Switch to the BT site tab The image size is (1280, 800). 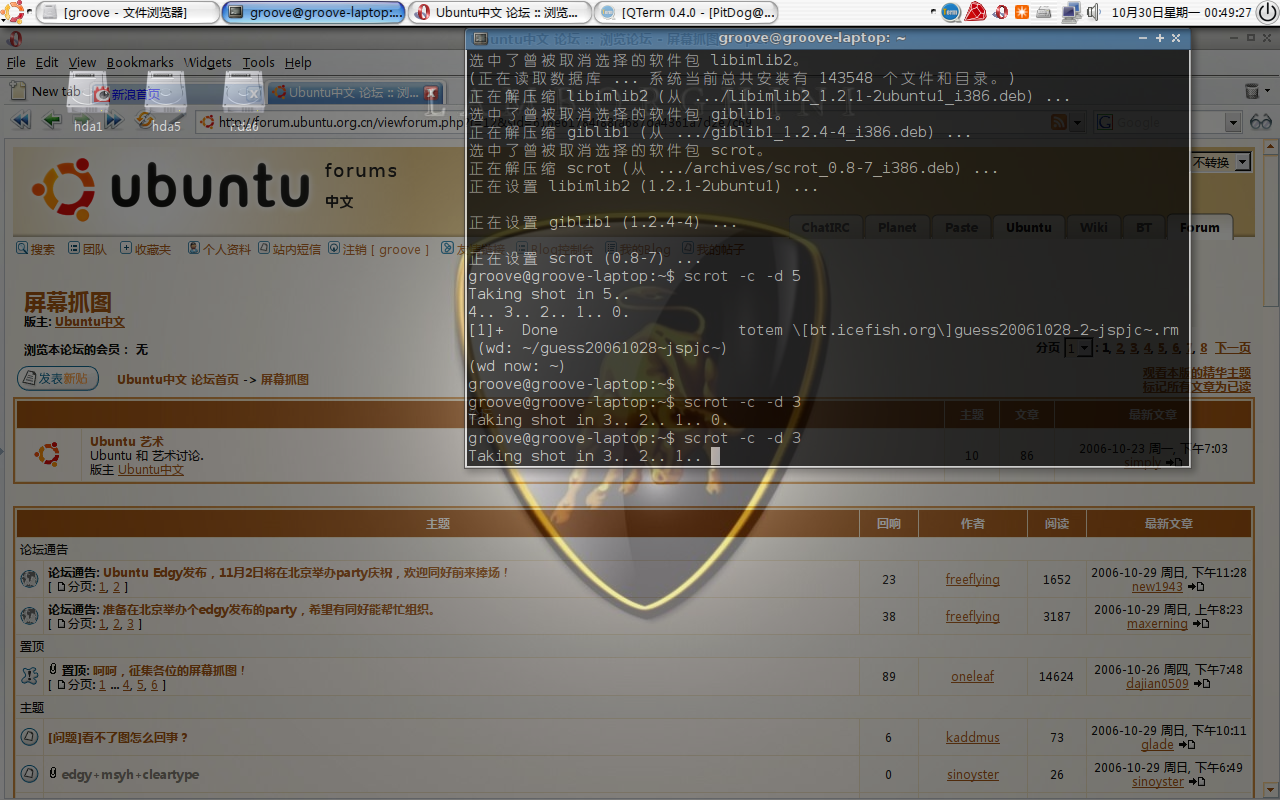(1144, 227)
